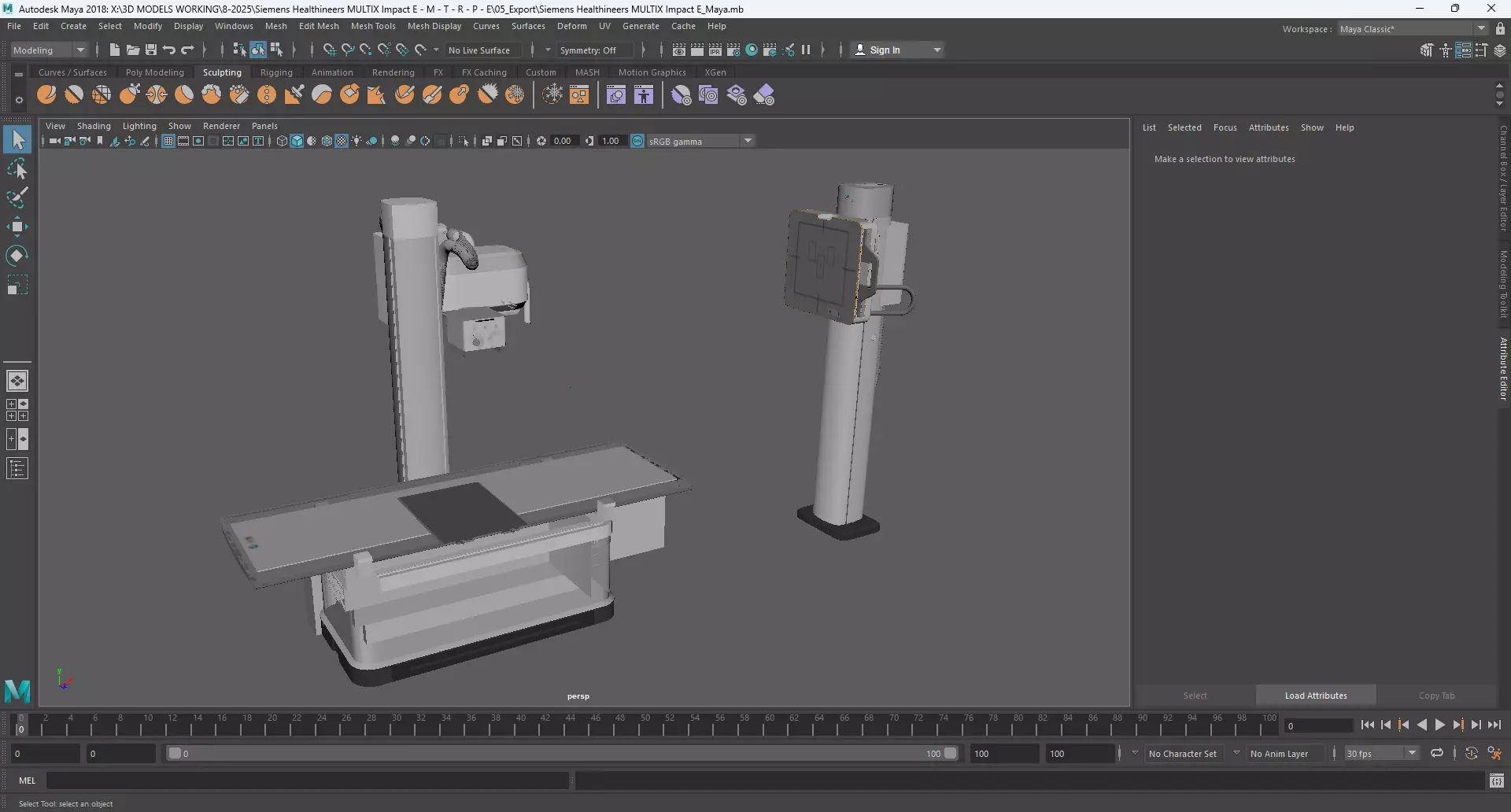Select the Wax sculpting tool
This screenshot has height=812, width=1511.
coord(322,95)
